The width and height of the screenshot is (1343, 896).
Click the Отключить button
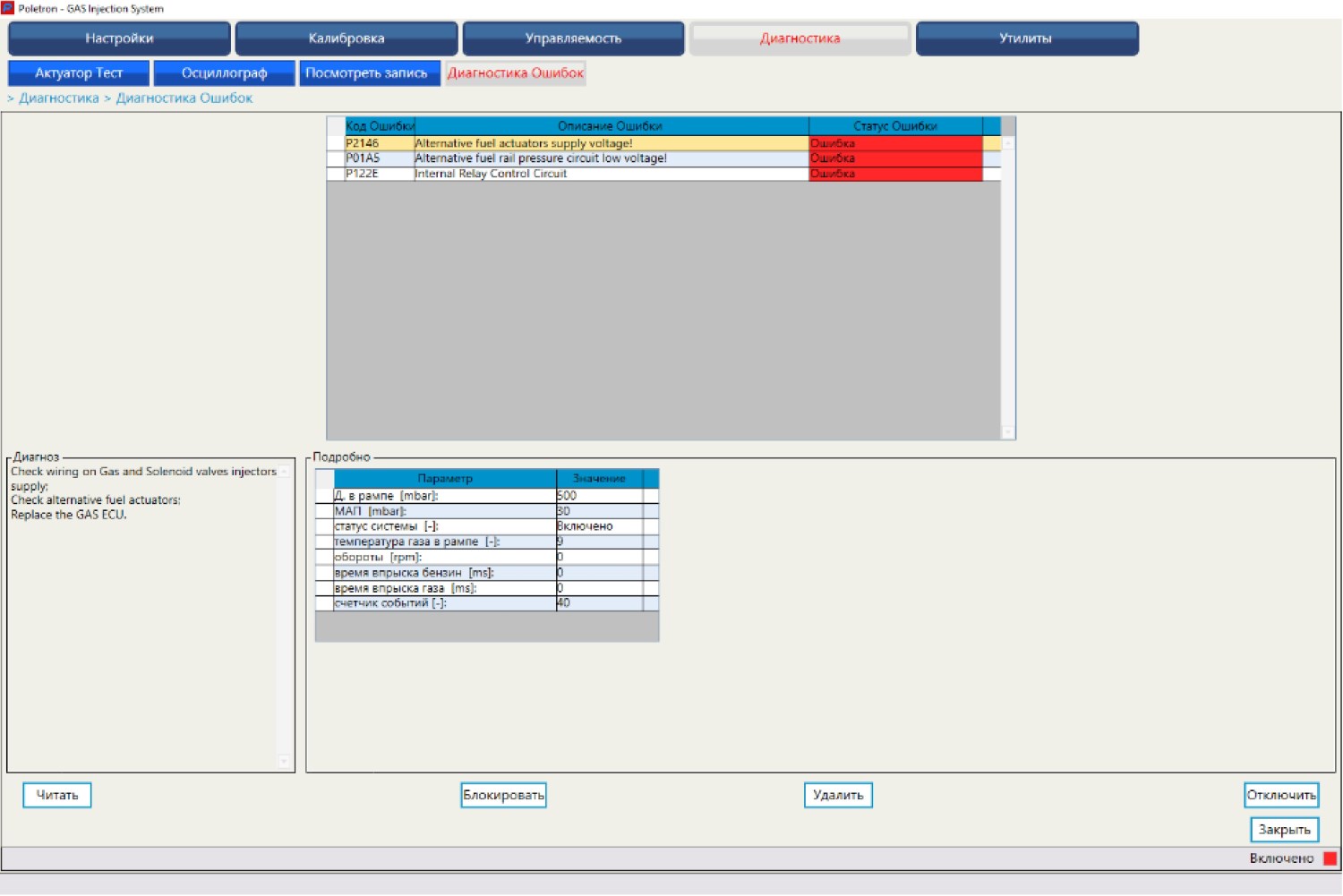(1282, 795)
